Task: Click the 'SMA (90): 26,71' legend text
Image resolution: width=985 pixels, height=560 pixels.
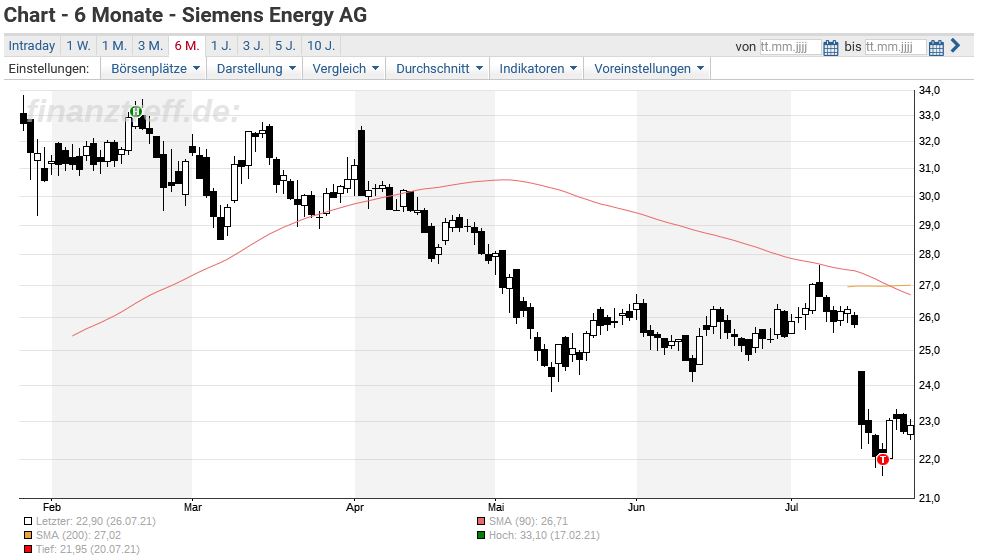Action: (x=528, y=521)
